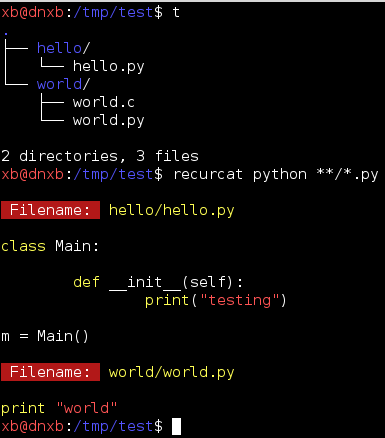Click the 'hello/' directory in the tree
The image size is (385, 438).
tap(63, 48)
